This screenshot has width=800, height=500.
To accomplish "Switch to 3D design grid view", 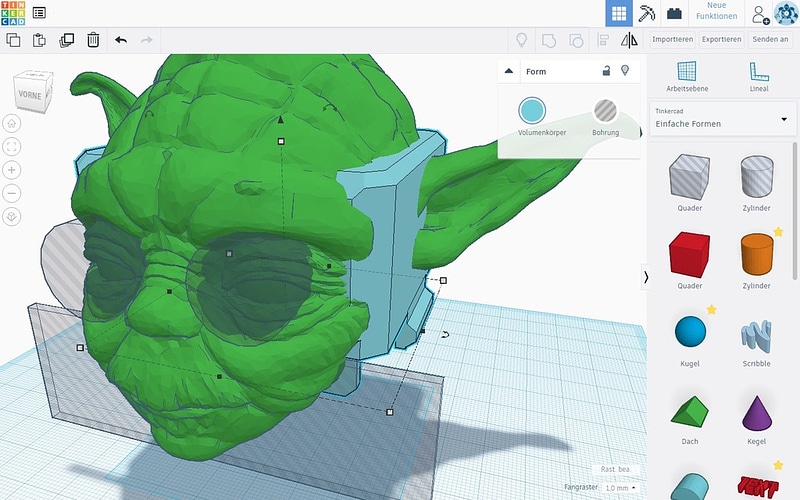I will 619,13.
